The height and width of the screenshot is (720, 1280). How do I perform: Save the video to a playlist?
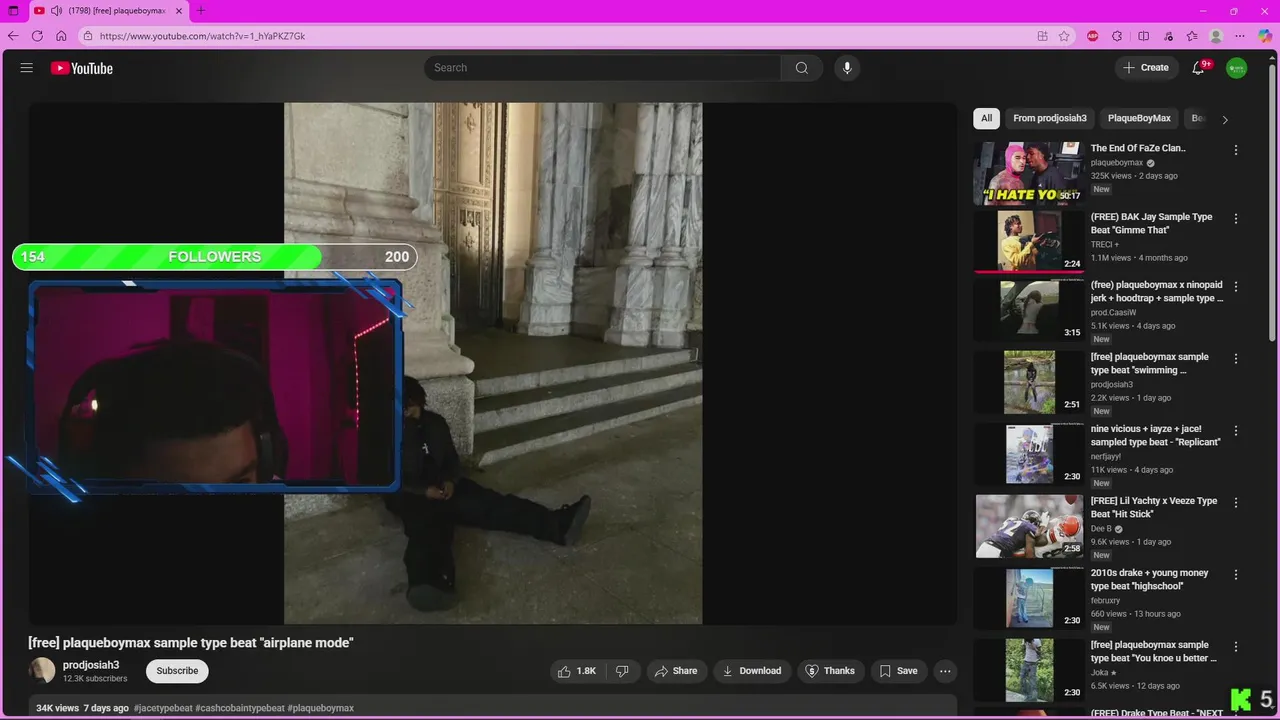coord(898,671)
